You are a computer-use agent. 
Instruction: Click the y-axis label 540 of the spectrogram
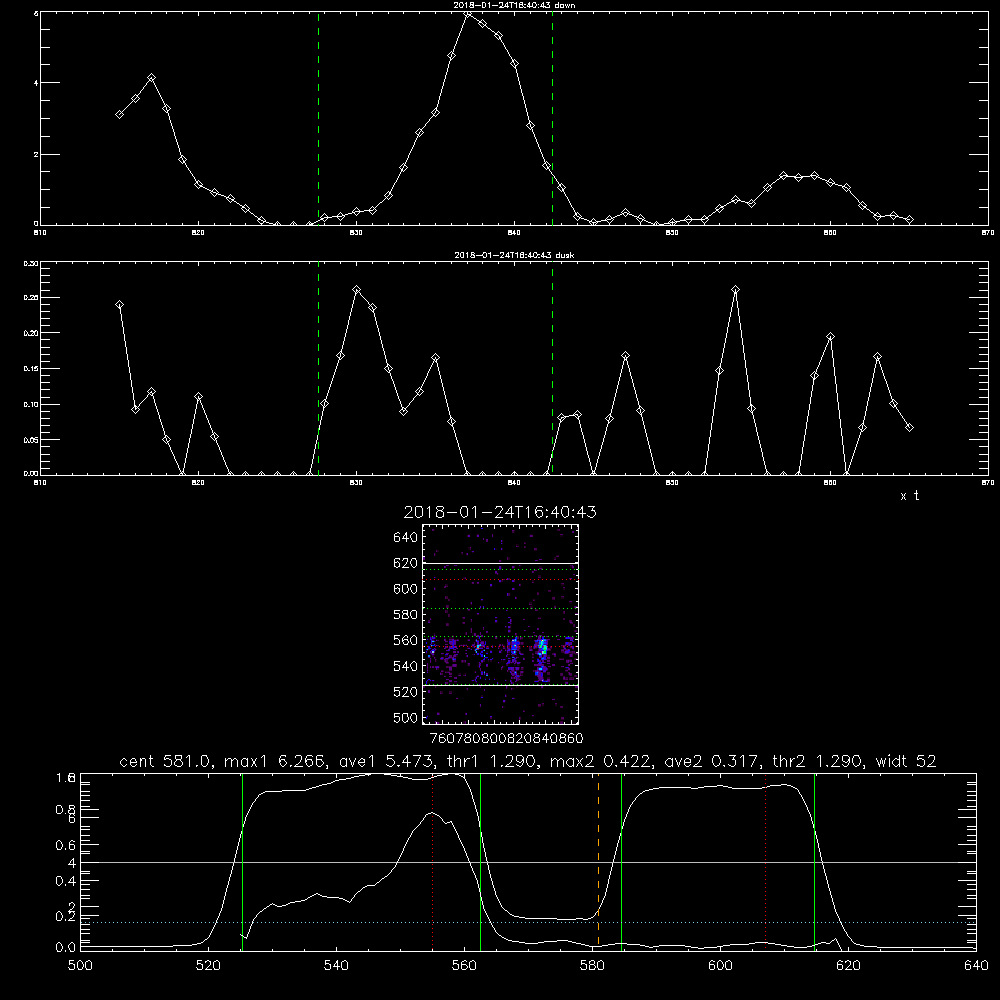406,666
